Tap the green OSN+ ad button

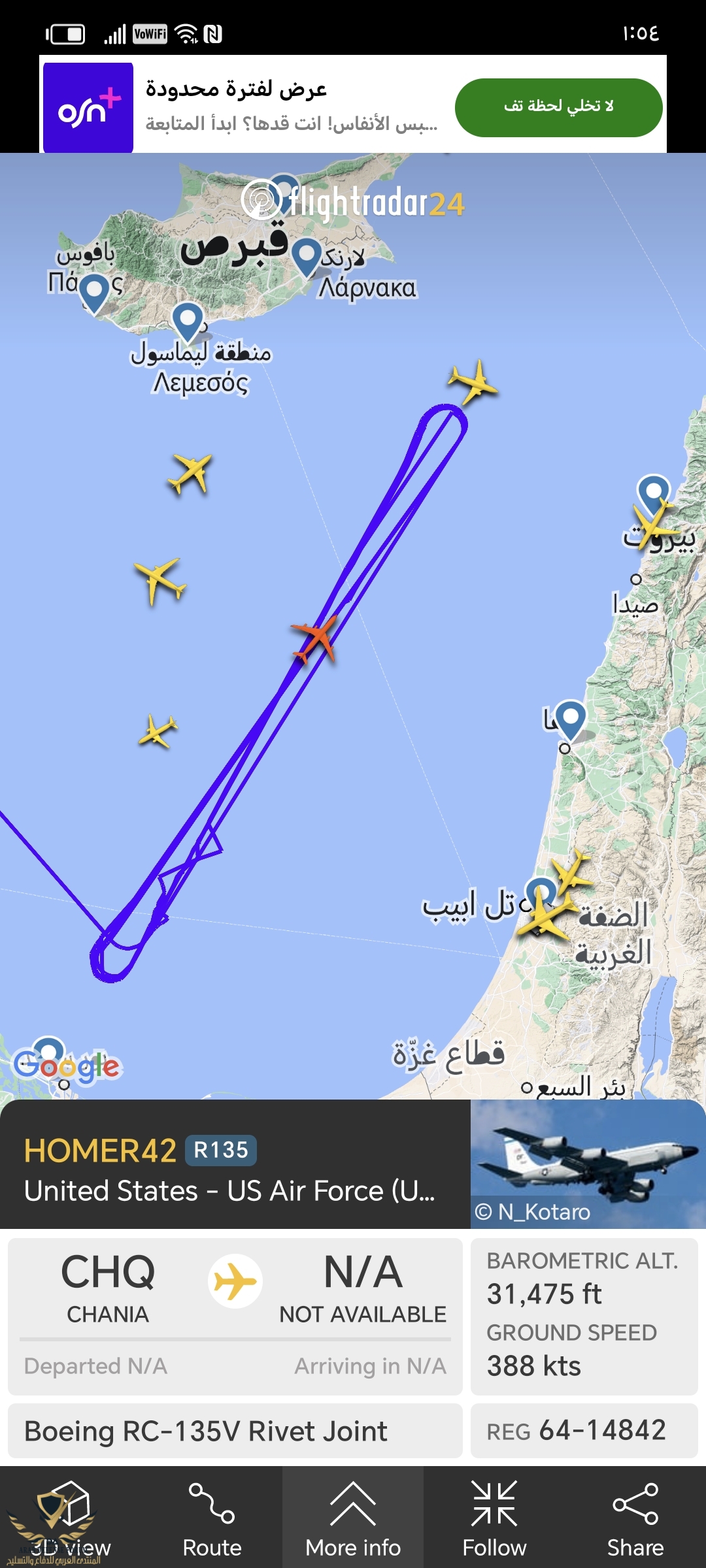pos(559,107)
